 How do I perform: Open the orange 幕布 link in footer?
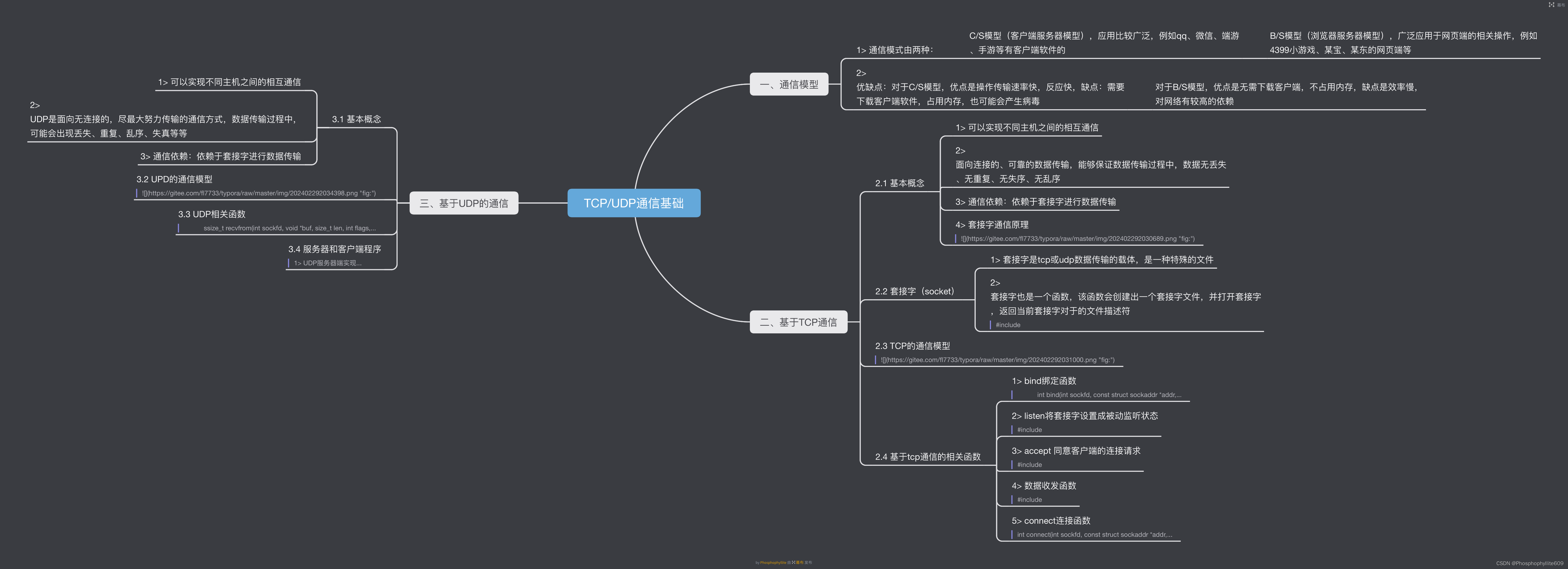click(x=800, y=562)
